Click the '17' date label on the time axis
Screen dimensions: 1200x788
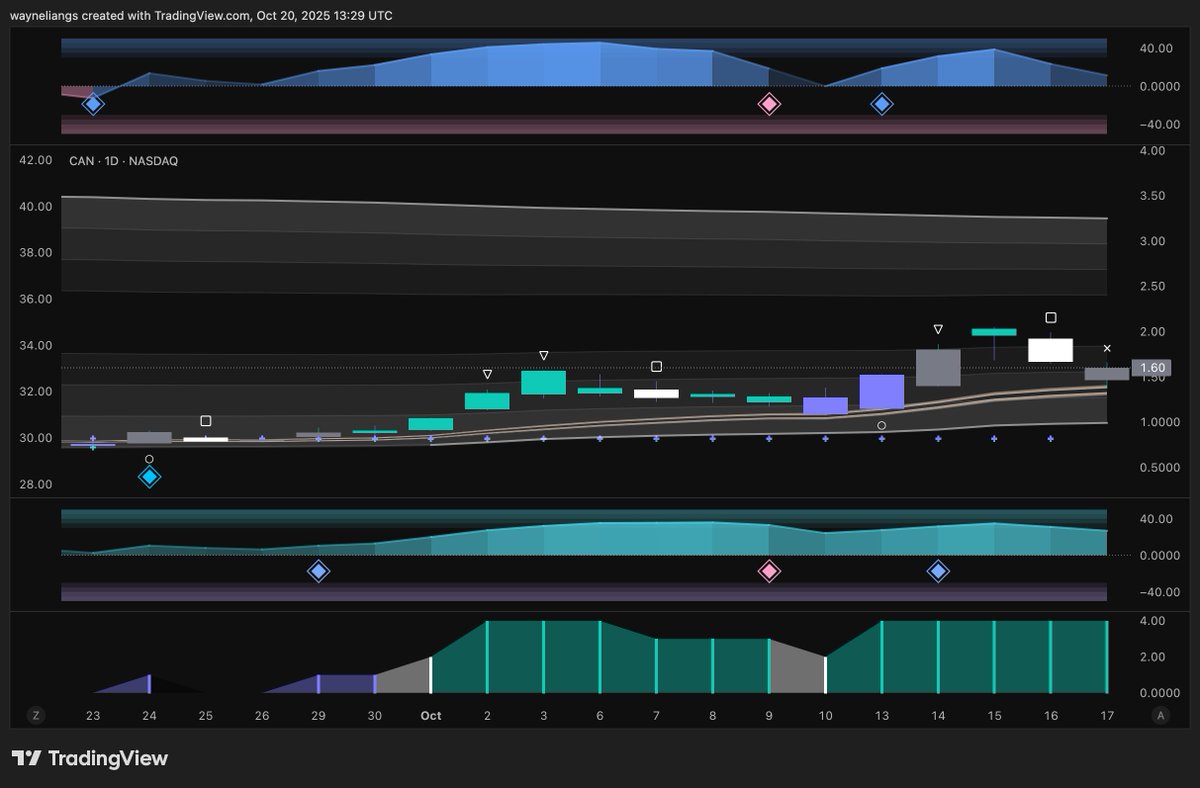click(x=1107, y=716)
